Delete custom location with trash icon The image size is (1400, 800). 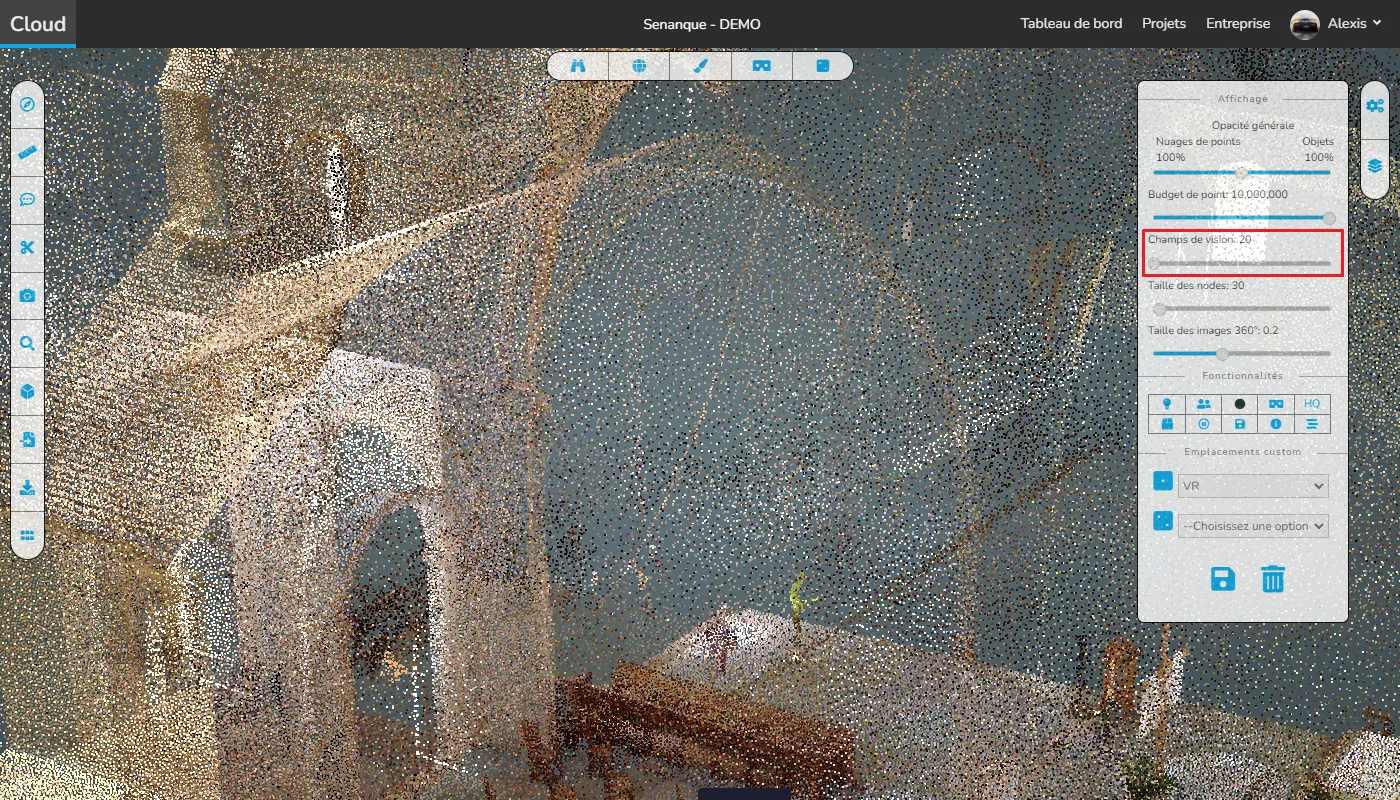[x=1272, y=579]
